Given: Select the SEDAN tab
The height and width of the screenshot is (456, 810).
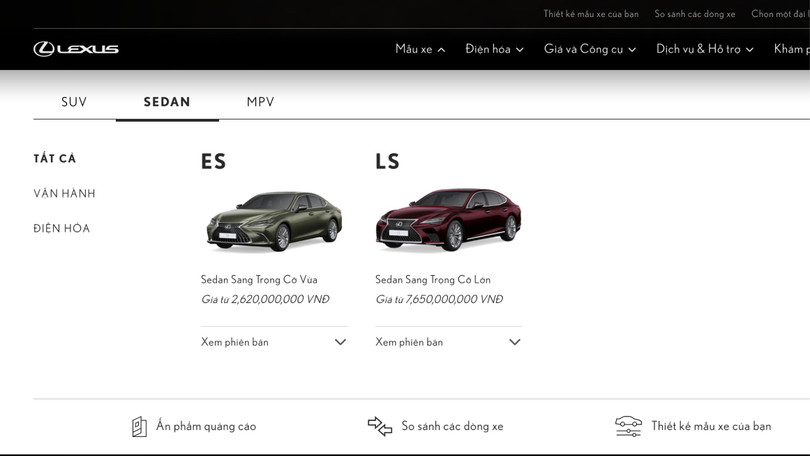Looking at the screenshot, I should 167,102.
